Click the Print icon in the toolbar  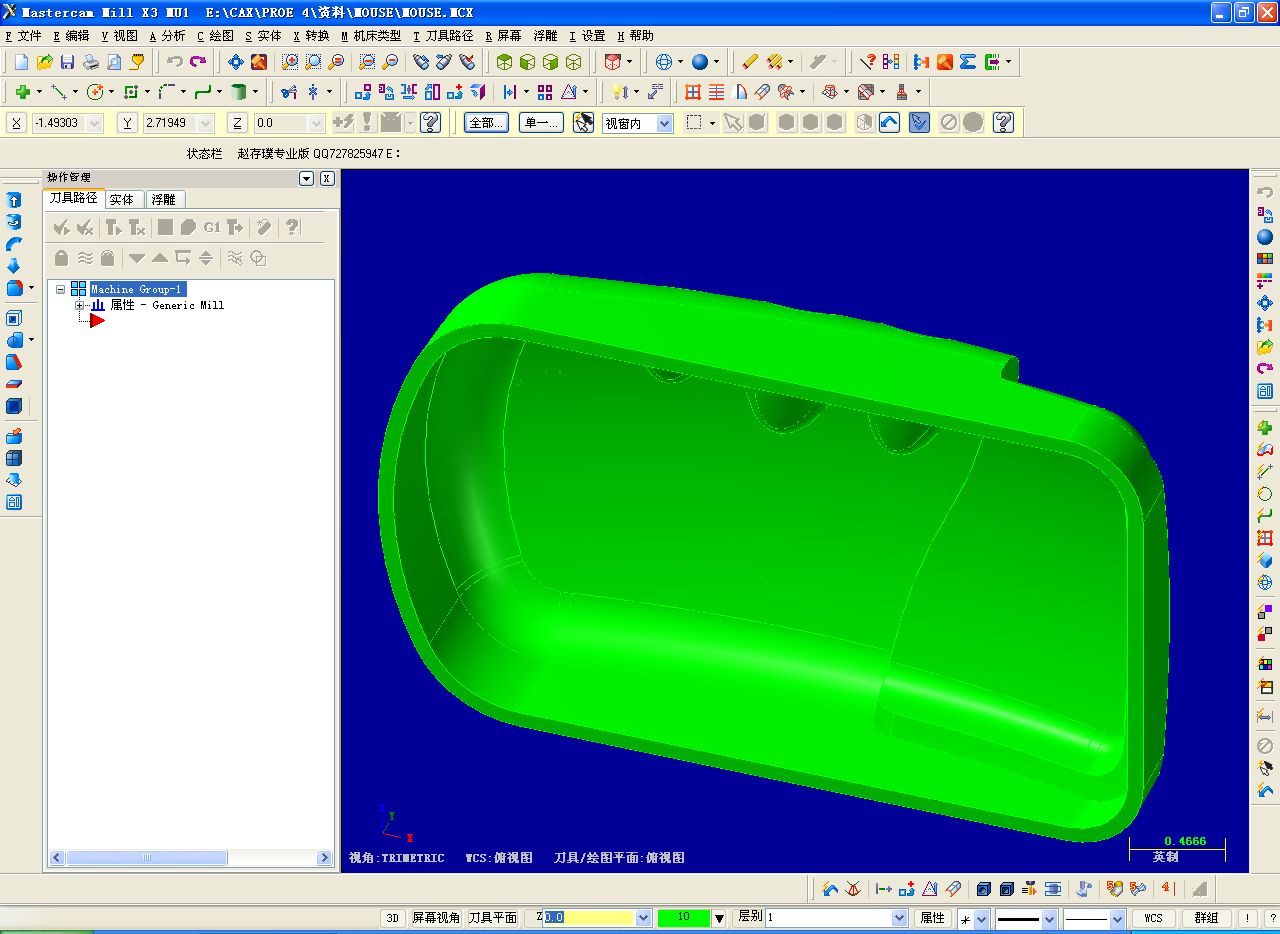[91, 62]
